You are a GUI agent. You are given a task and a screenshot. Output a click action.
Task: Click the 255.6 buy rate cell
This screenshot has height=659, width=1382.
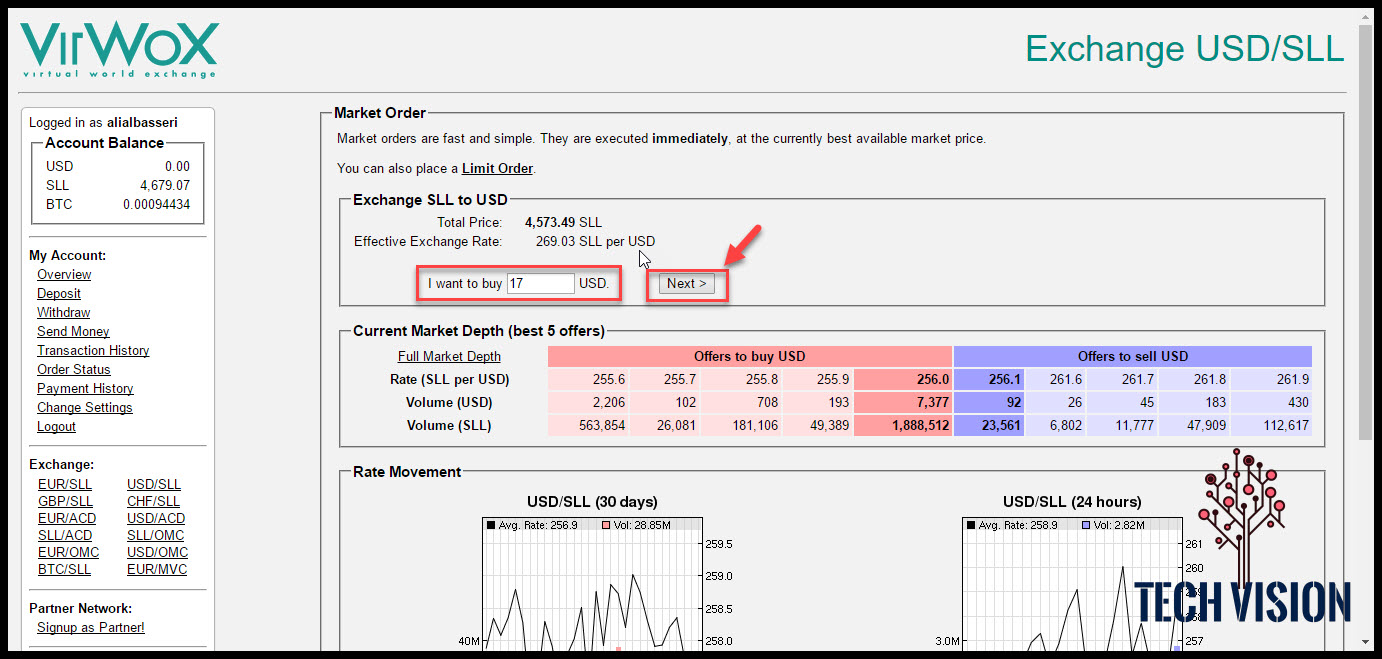(x=588, y=379)
